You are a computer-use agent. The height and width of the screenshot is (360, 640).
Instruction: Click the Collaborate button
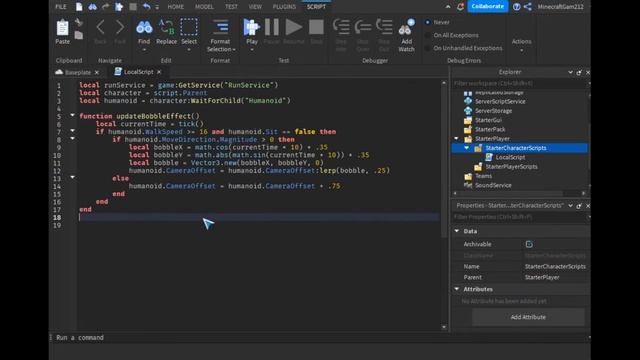tap(487, 7)
